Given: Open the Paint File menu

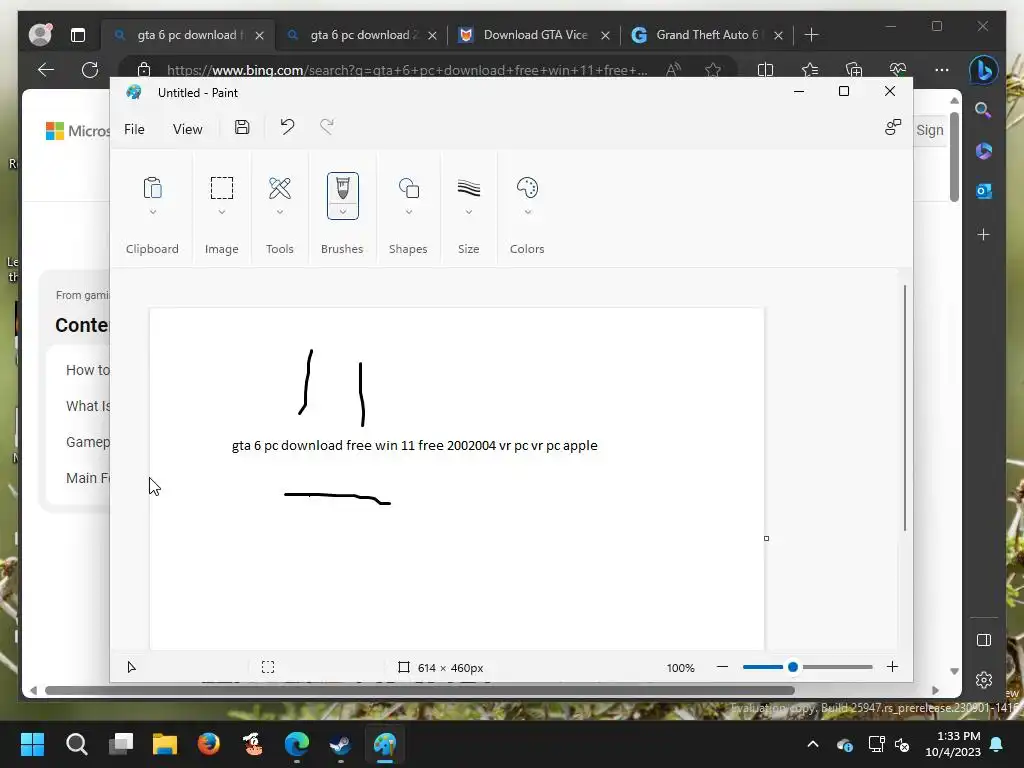Looking at the screenshot, I should tap(135, 129).
